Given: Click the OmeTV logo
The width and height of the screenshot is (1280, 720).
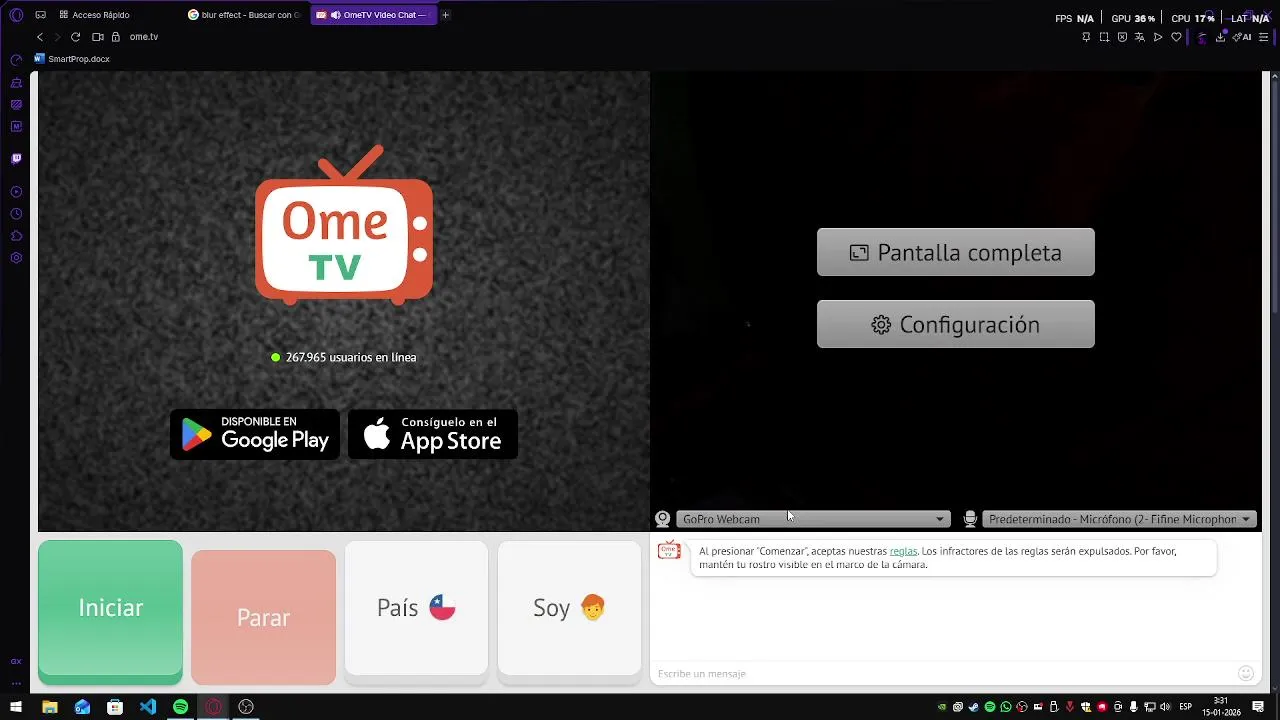Looking at the screenshot, I should (344, 226).
